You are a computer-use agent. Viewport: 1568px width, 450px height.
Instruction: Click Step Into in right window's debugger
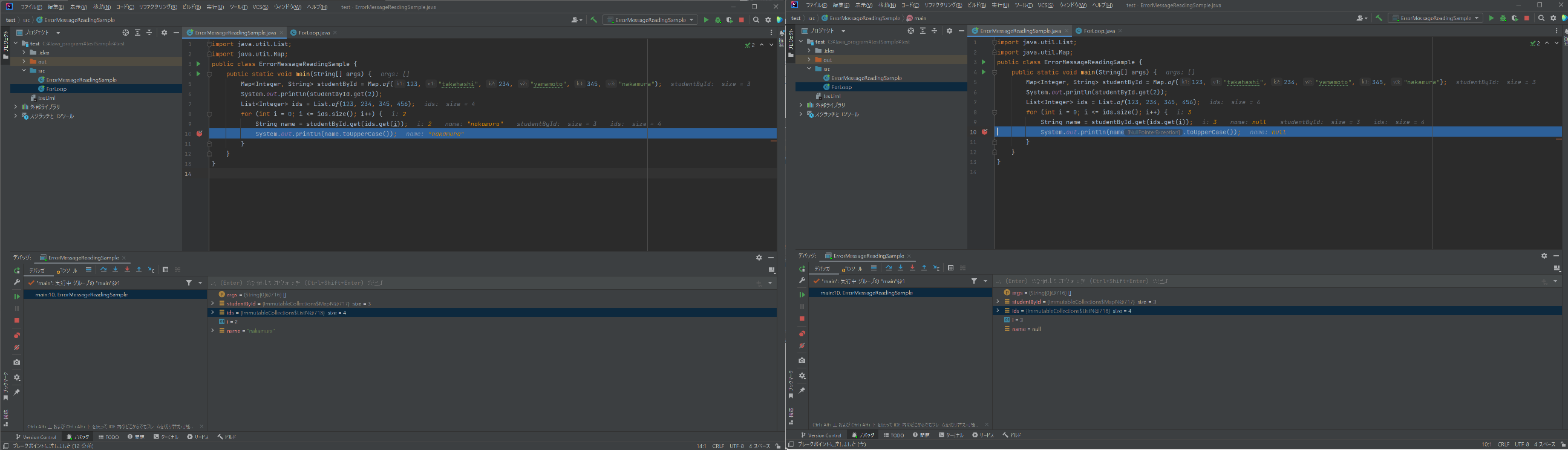pos(900,268)
